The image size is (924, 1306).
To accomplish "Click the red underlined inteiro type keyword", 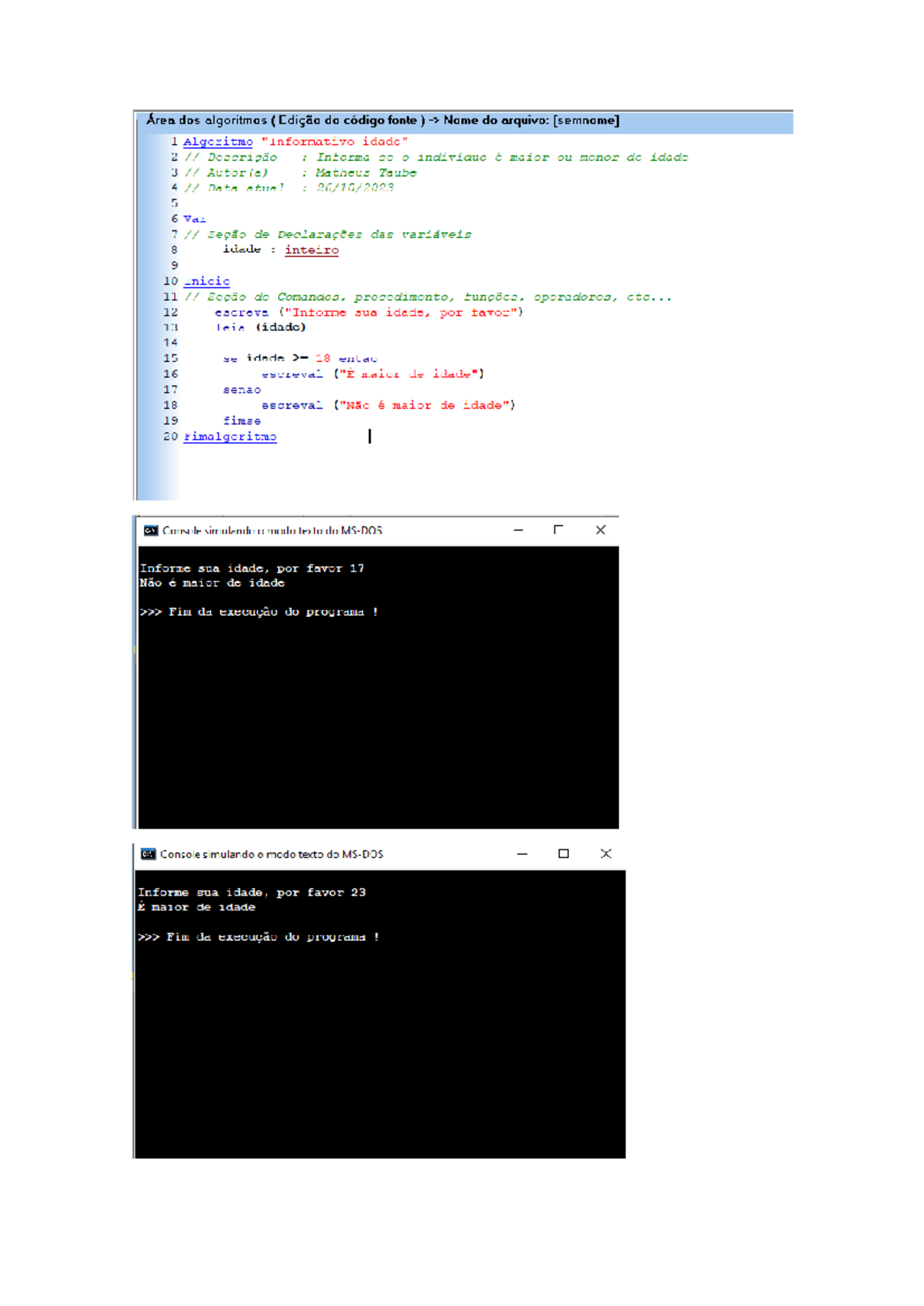I will [x=311, y=249].
